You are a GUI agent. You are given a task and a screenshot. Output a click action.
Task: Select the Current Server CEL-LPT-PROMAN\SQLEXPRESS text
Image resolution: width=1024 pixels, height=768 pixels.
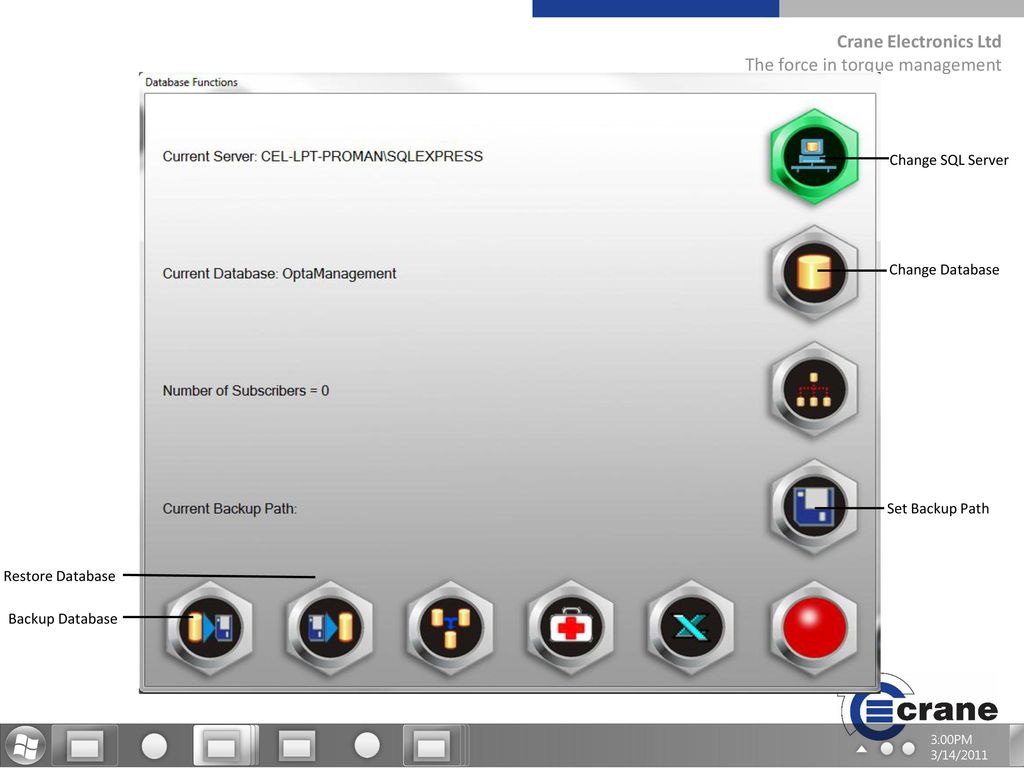point(323,157)
